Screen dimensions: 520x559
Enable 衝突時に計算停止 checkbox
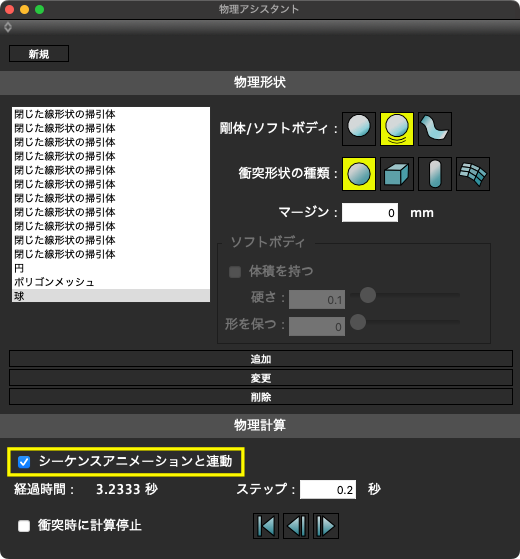[x=24, y=525]
